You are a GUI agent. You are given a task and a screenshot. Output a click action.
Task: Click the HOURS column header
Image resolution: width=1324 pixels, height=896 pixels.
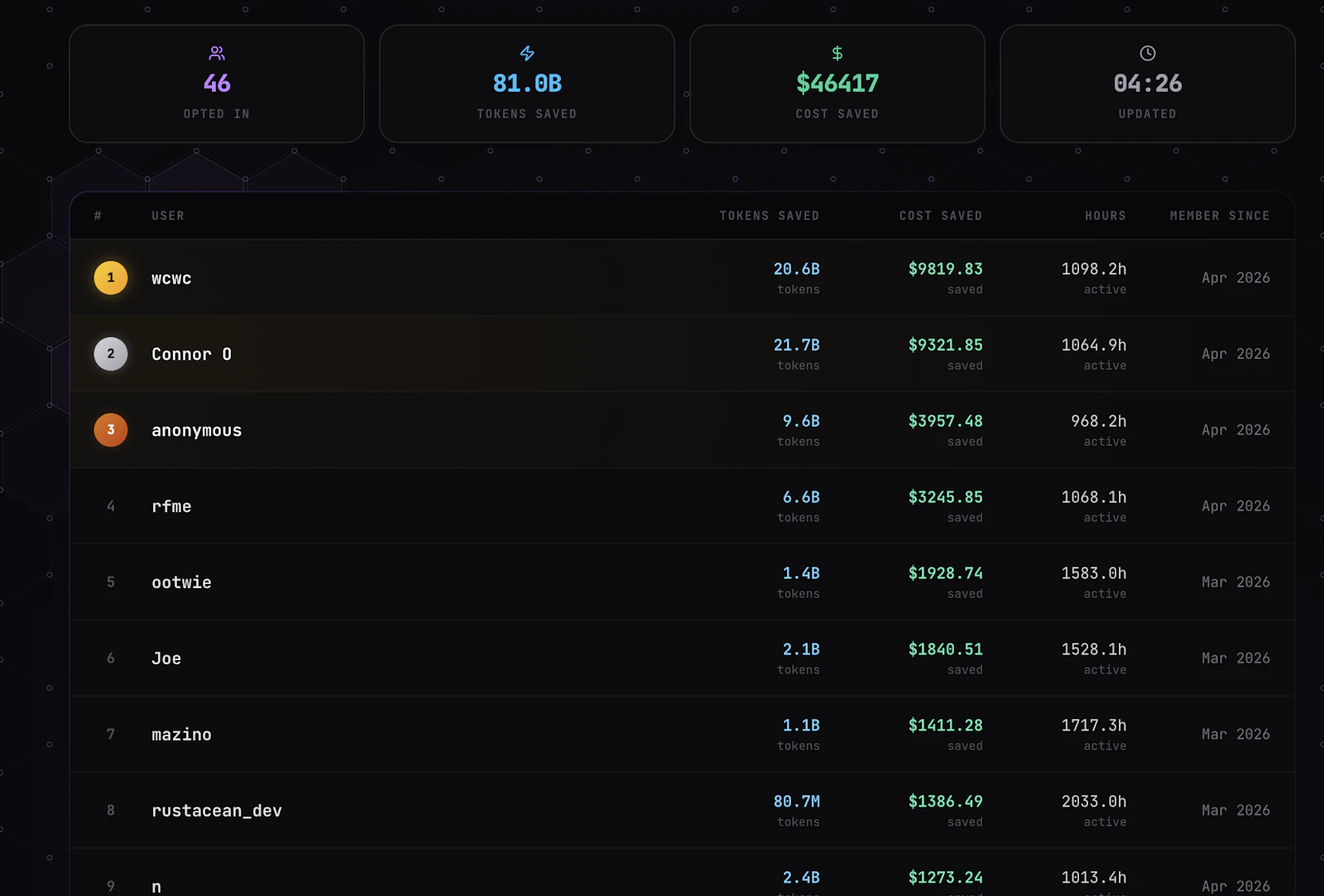pyautogui.click(x=1106, y=216)
